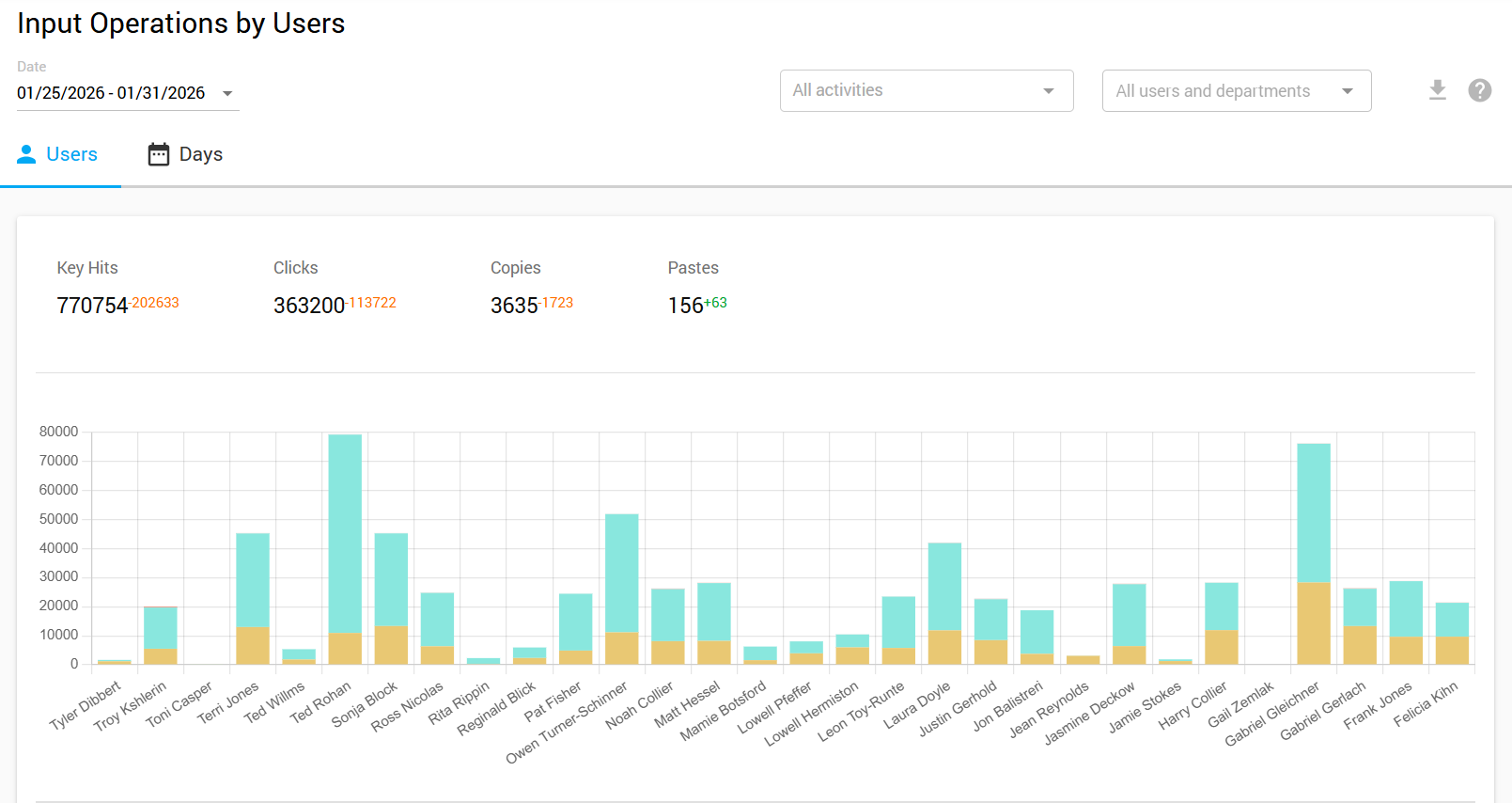
Task: Click Owen Turner-Schinner's teal bar
Action: pos(621,572)
